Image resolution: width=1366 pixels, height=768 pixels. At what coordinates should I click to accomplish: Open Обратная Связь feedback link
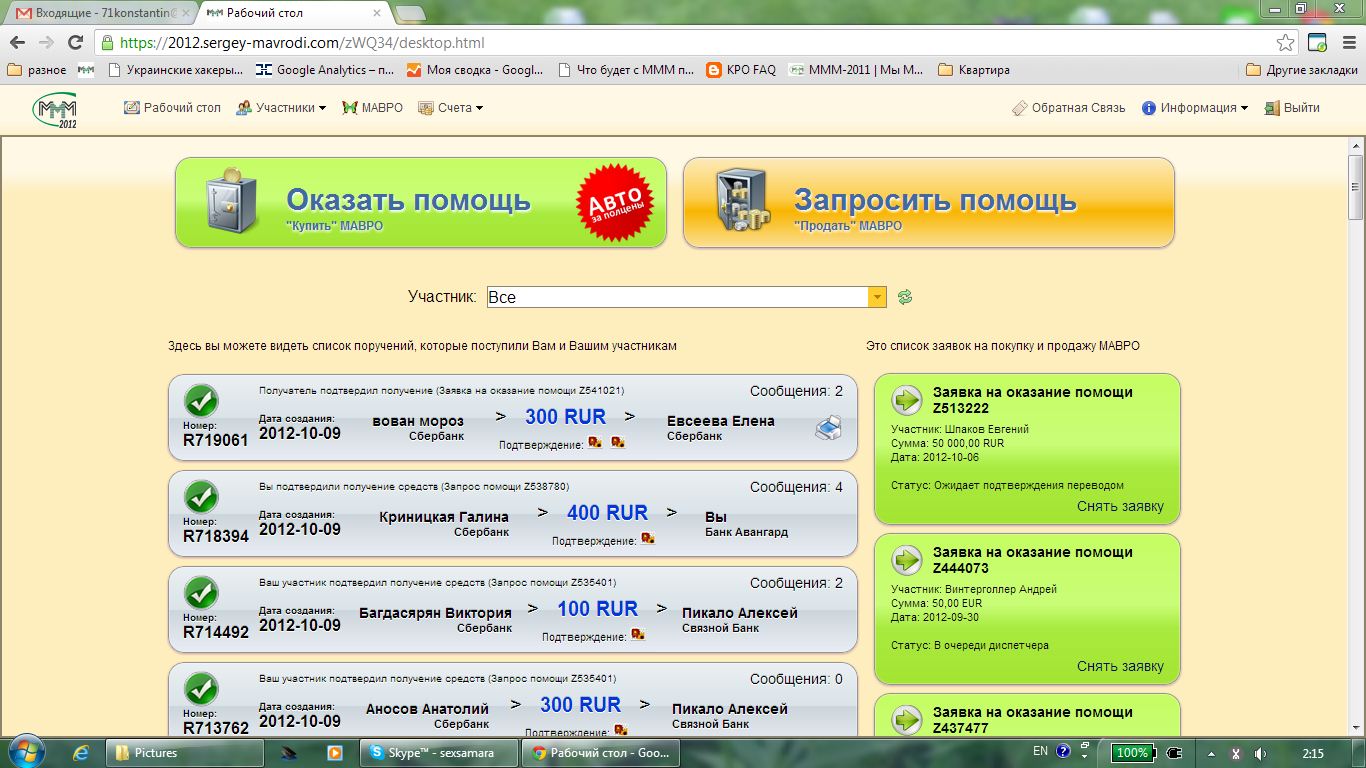1068,108
